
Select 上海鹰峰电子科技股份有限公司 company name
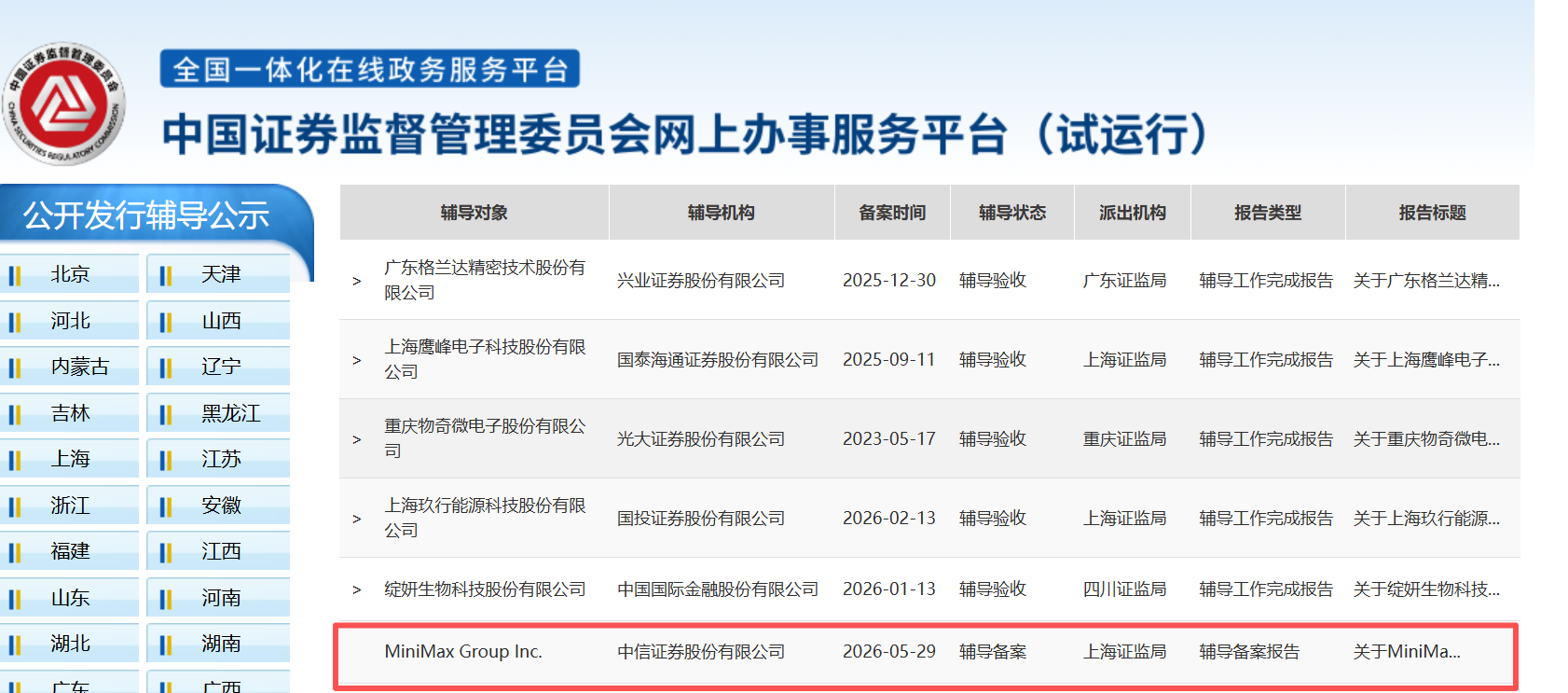485,359
